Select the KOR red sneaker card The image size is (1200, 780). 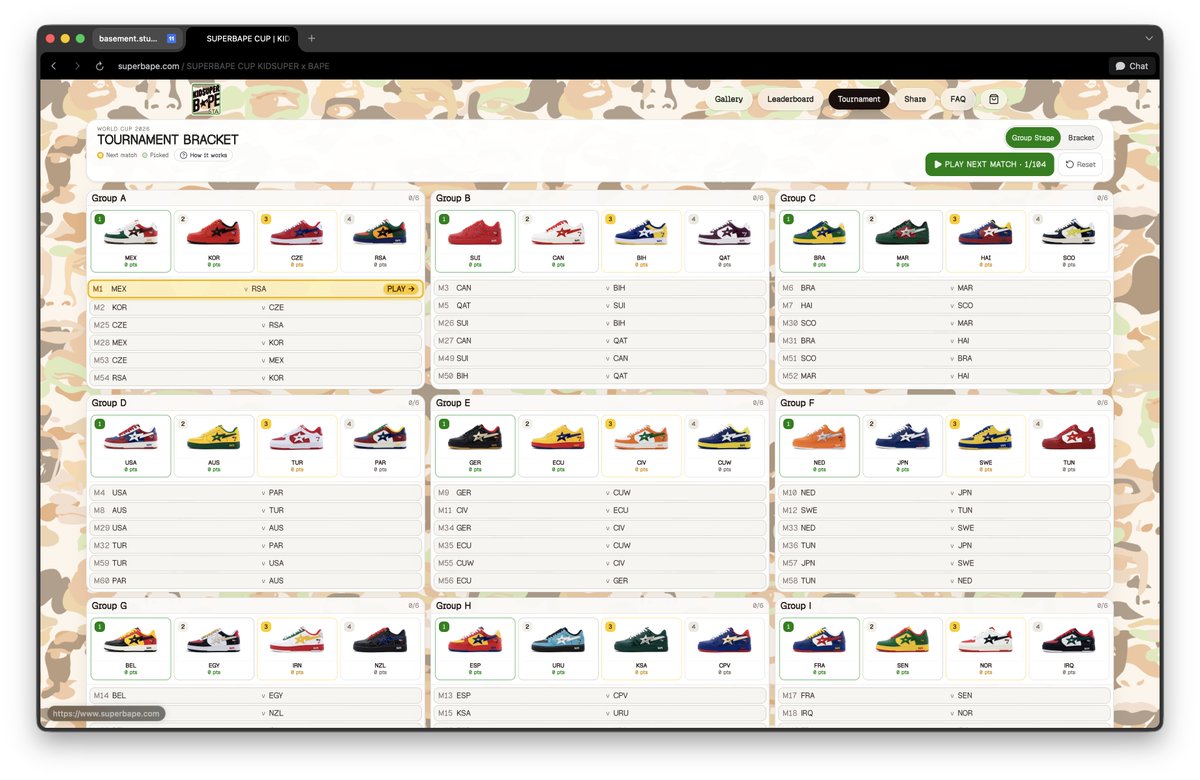214,241
